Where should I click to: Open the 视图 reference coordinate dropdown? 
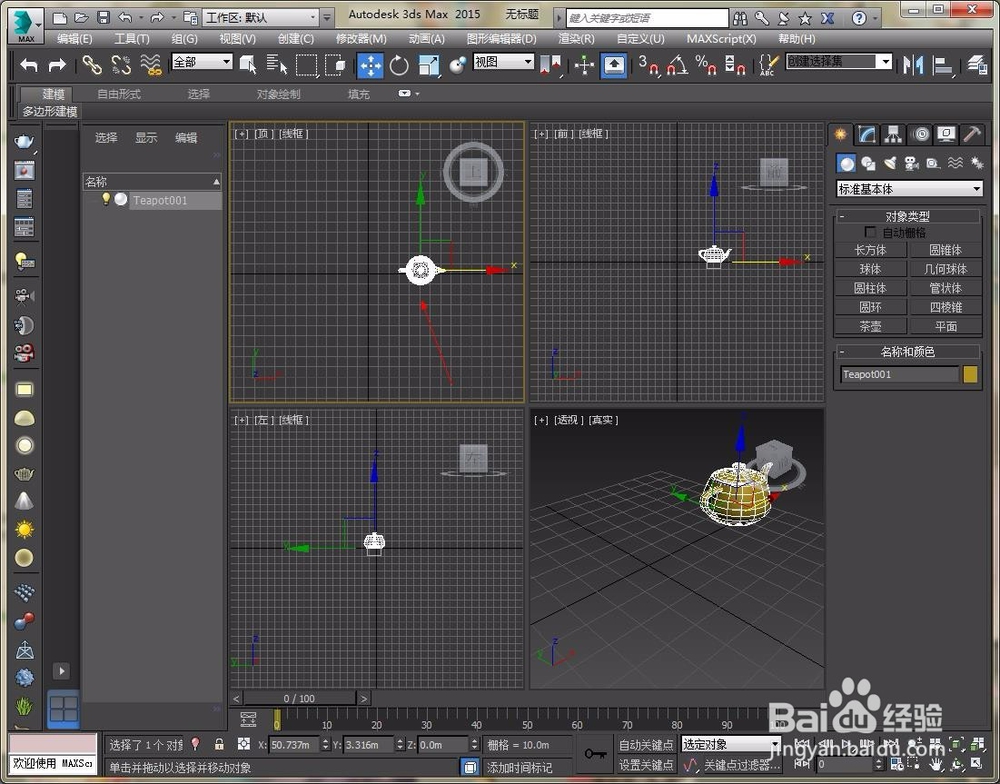(504, 62)
